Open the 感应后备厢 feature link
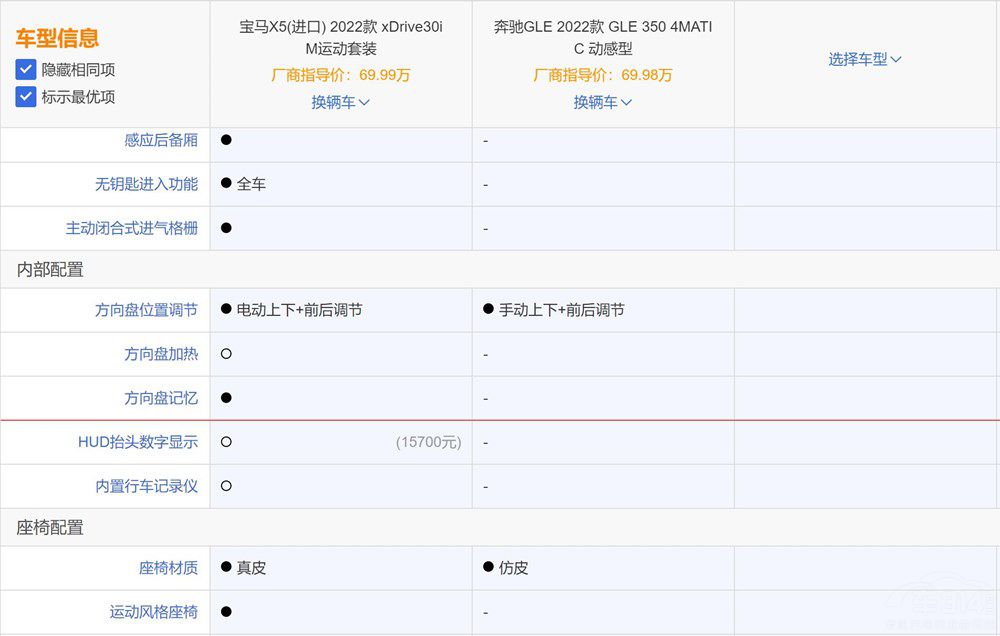 [163, 143]
